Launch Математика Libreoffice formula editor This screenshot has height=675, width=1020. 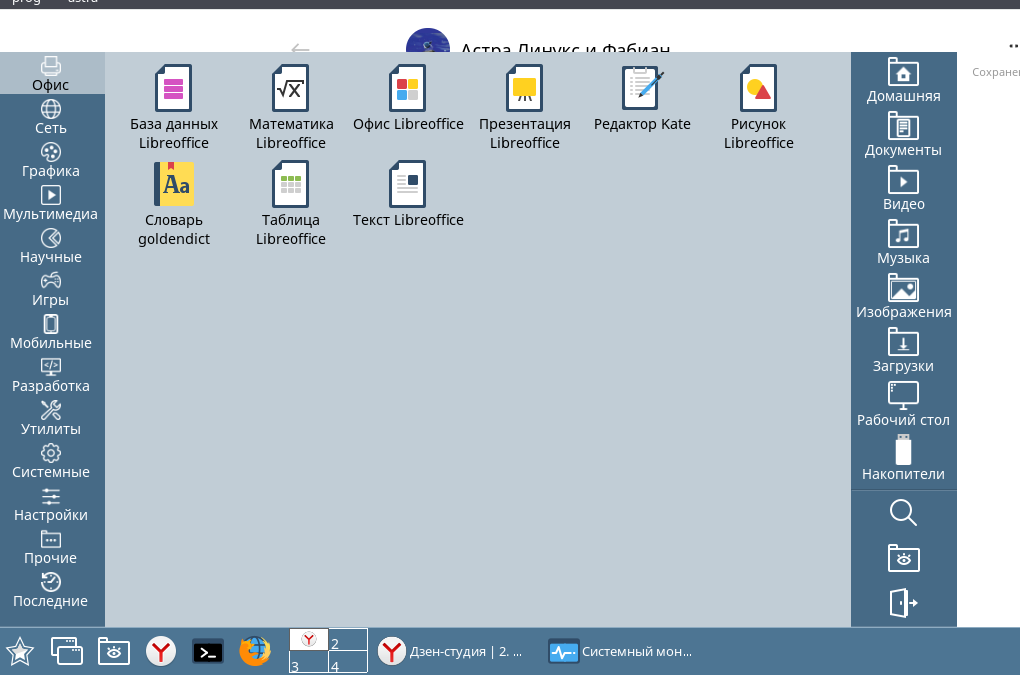coord(291,107)
